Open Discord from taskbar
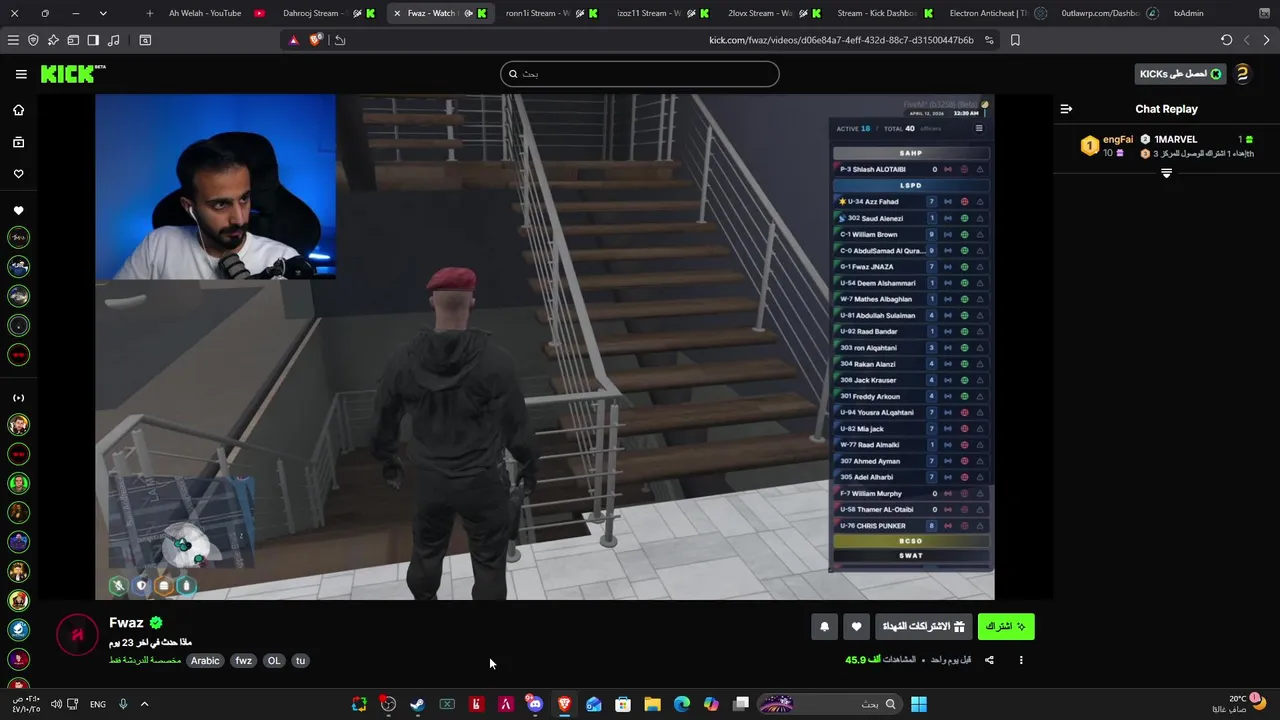This screenshot has height=720, width=1280. 535,704
